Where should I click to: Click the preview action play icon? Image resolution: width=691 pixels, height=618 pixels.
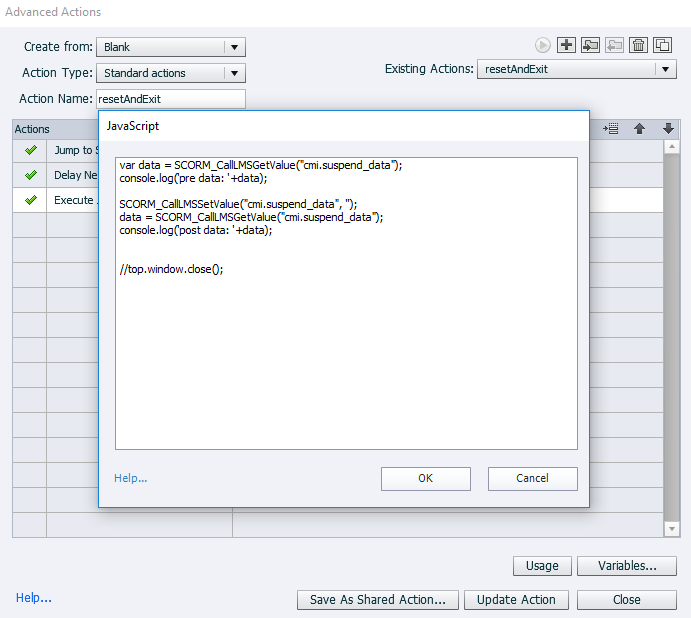tap(542, 45)
